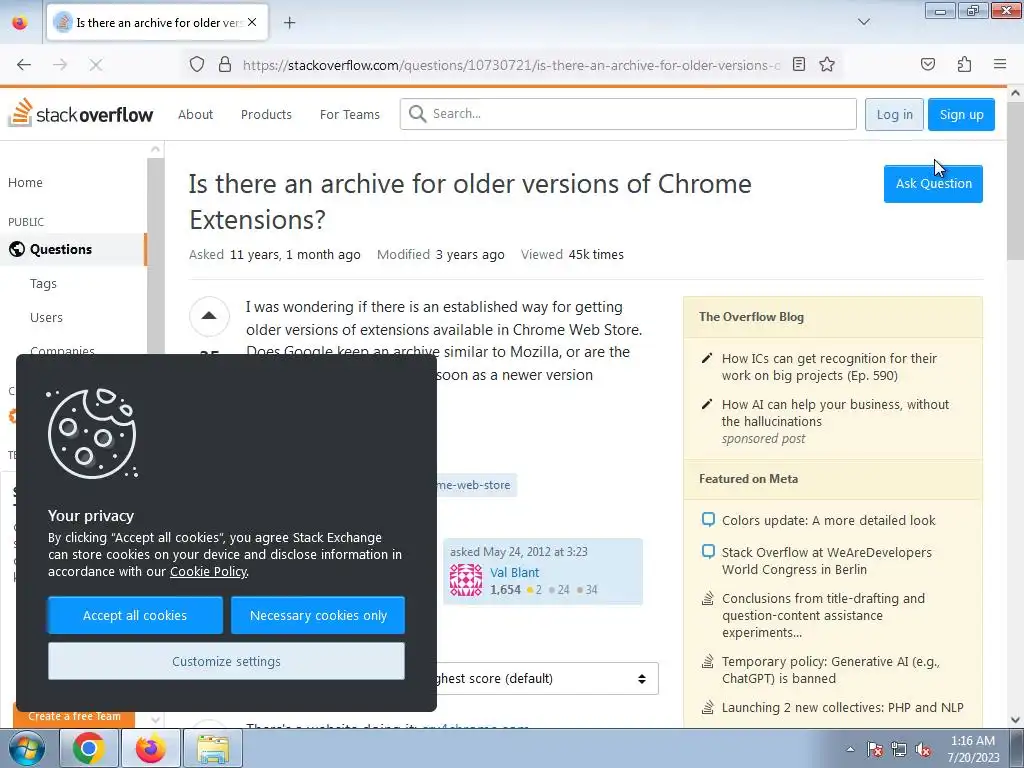Click the Search input field
This screenshot has width=1024, height=768.
click(628, 114)
